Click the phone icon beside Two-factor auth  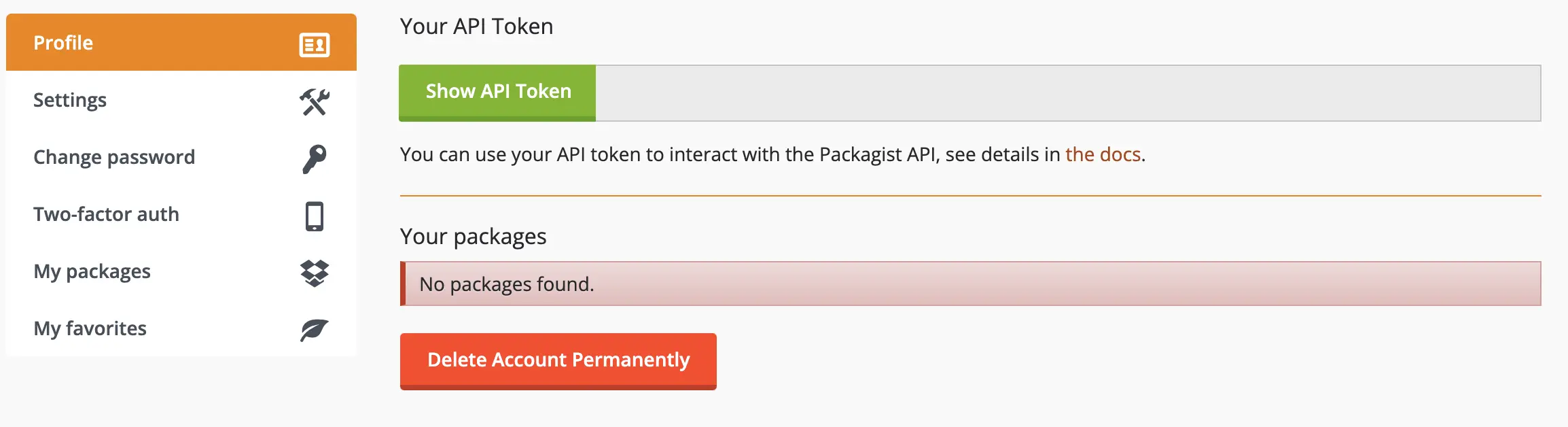[315, 215]
